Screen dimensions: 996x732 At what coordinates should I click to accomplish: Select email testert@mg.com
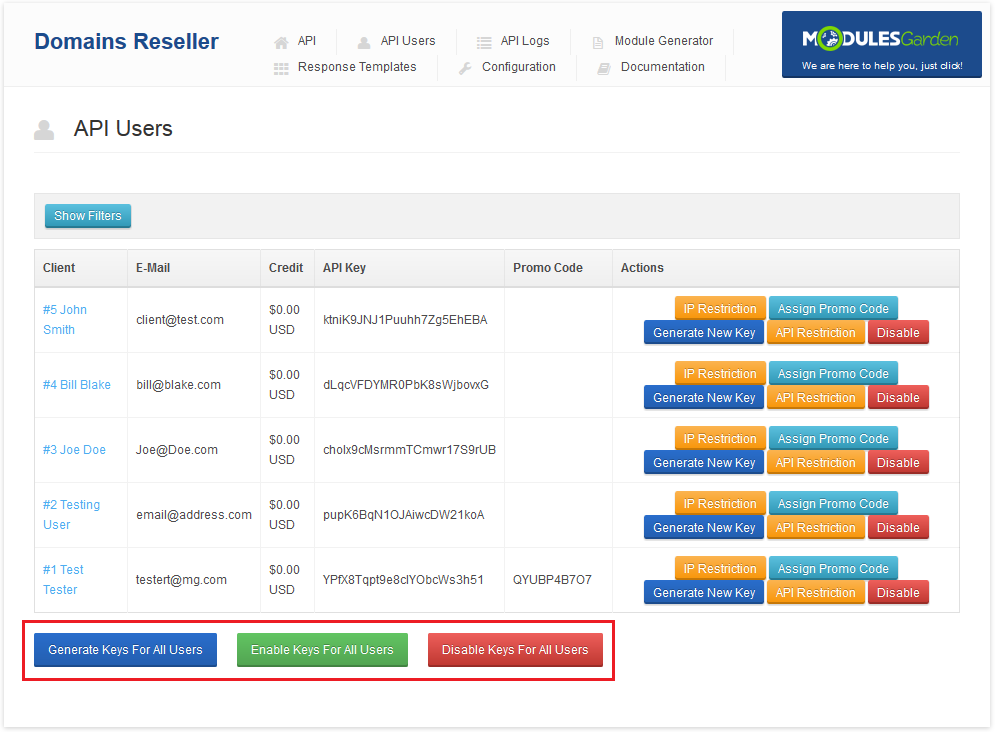click(x=181, y=580)
